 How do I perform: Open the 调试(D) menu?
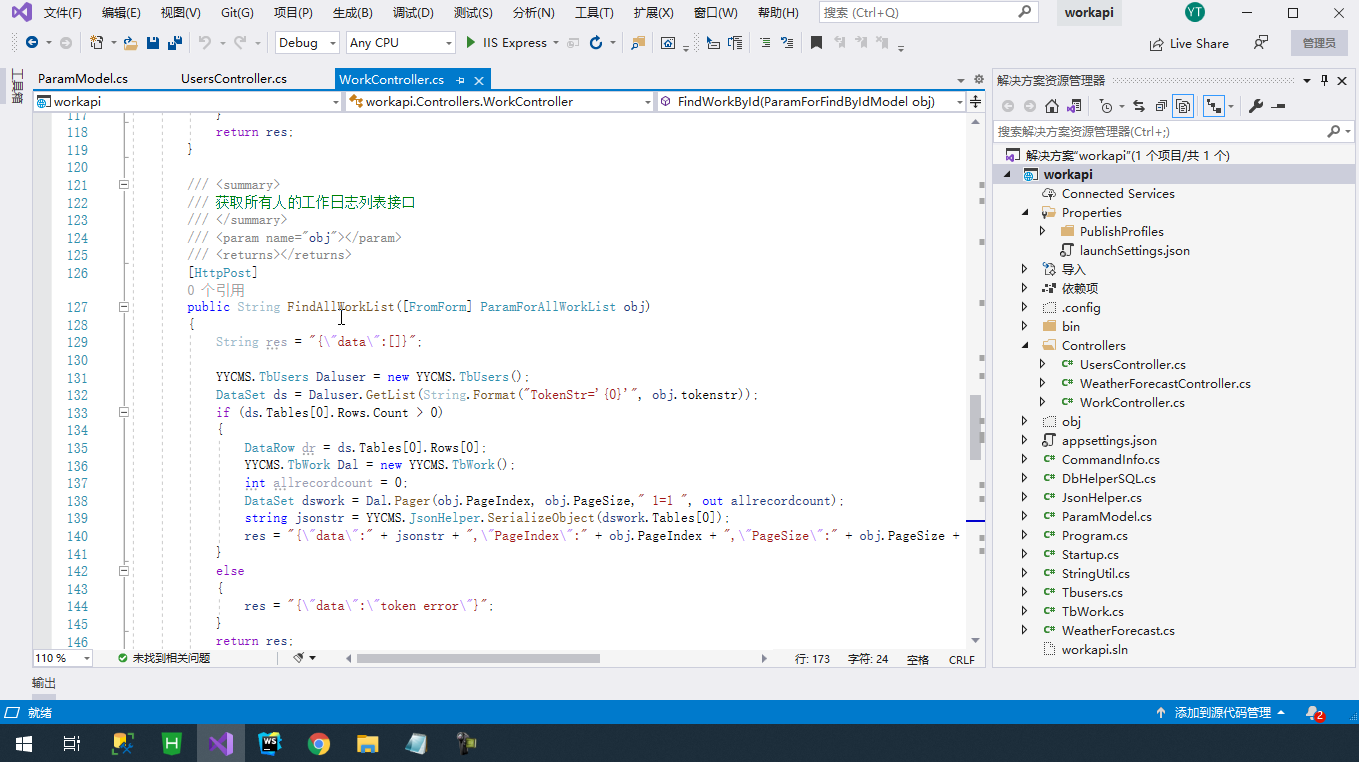(x=413, y=13)
